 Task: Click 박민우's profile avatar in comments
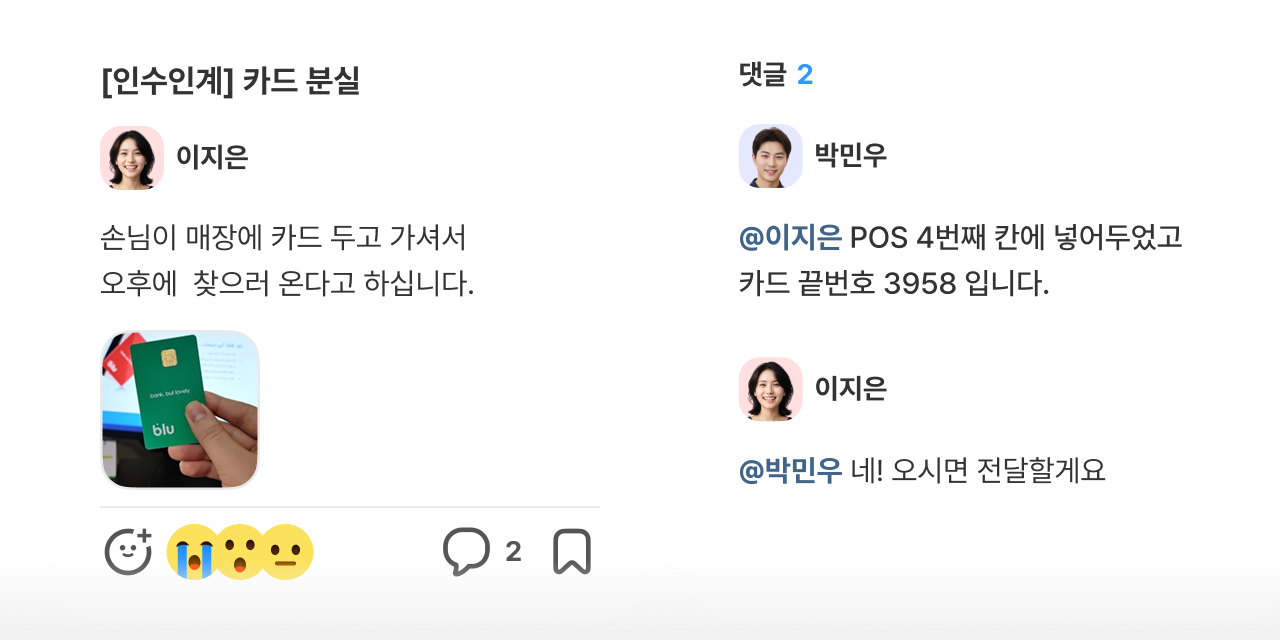[x=770, y=156]
